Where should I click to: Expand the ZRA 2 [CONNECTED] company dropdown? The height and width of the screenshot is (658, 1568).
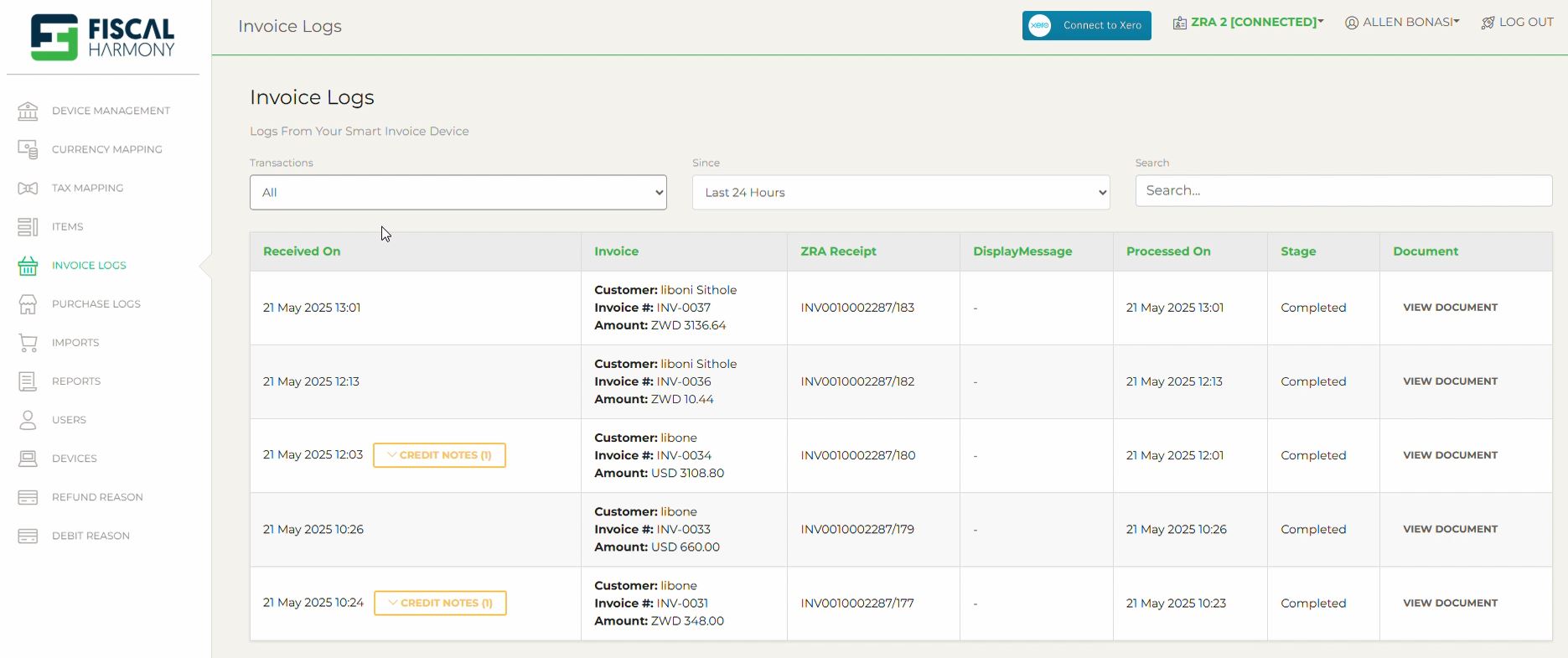[x=1256, y=23]
